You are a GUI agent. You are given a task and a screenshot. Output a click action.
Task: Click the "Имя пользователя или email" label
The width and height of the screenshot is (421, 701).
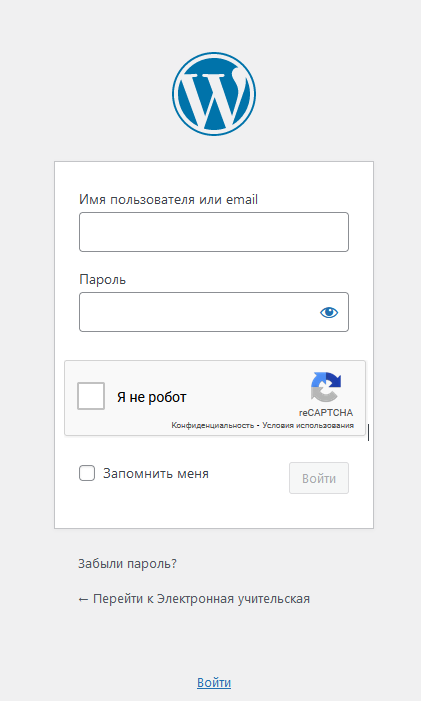(x=168, y=199)
